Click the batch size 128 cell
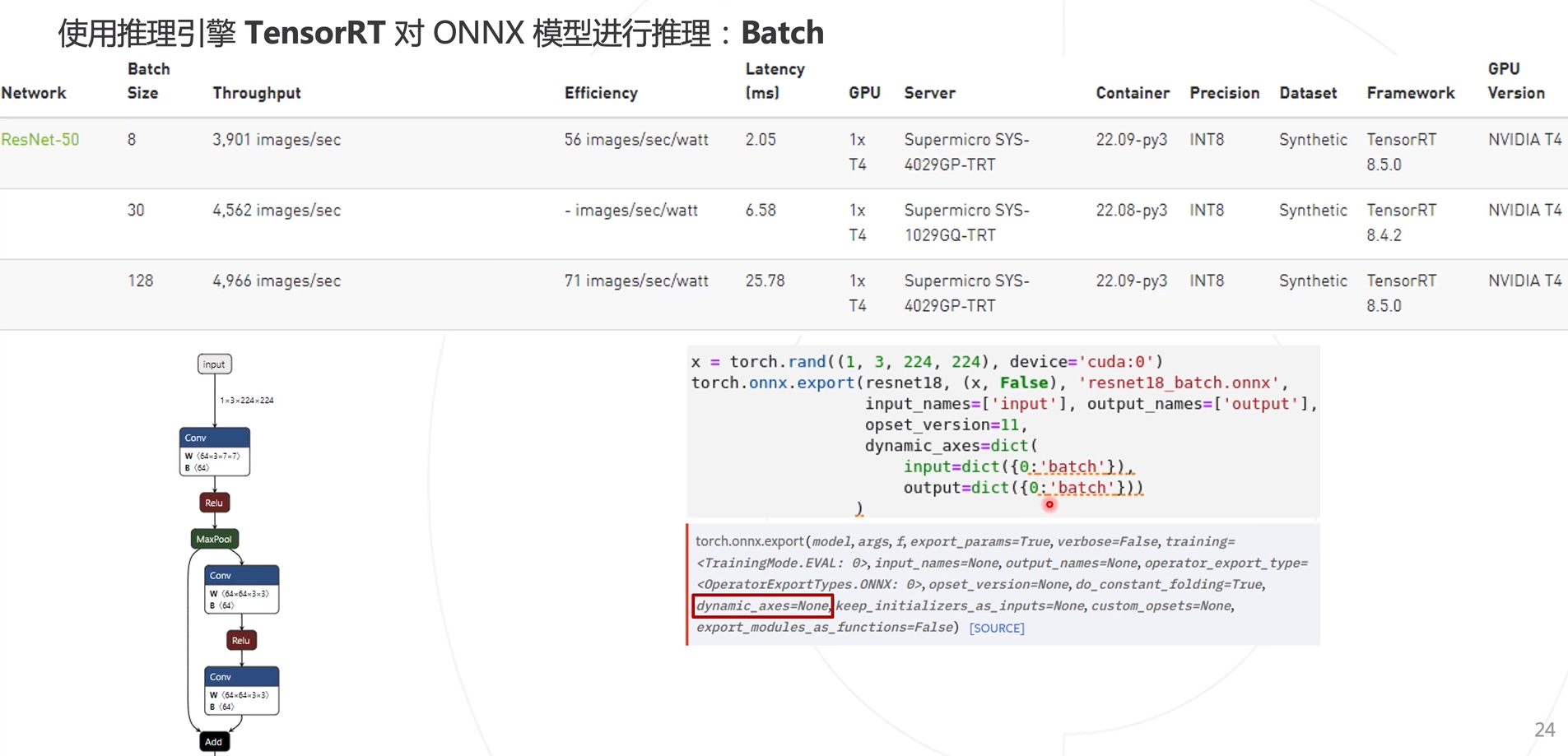1568x756 pixels. tap(141, 281)
